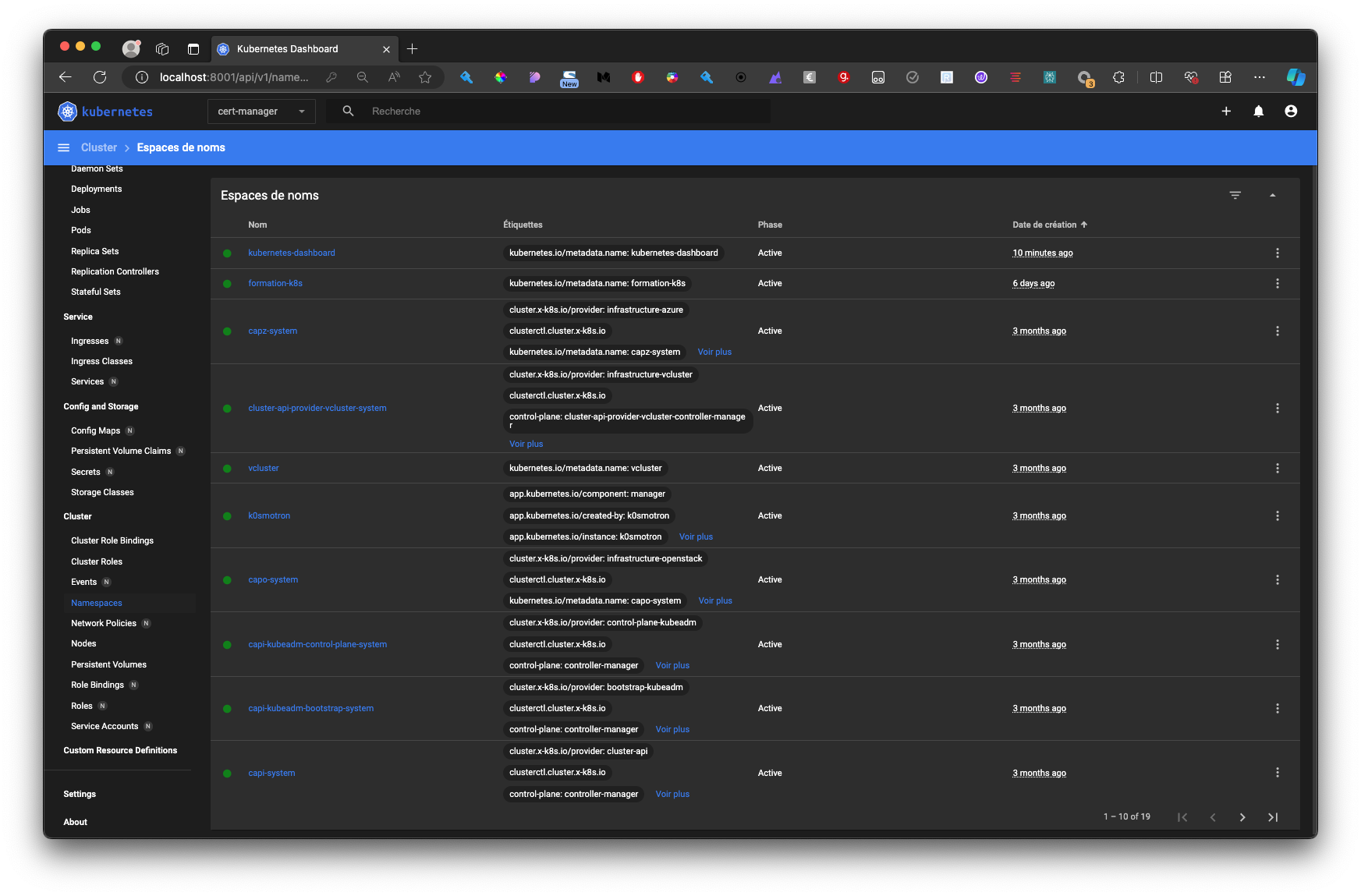The image size is (1361, 896).
Task: Show more labels for k0smotron
Action: click(x=696, y=537)
